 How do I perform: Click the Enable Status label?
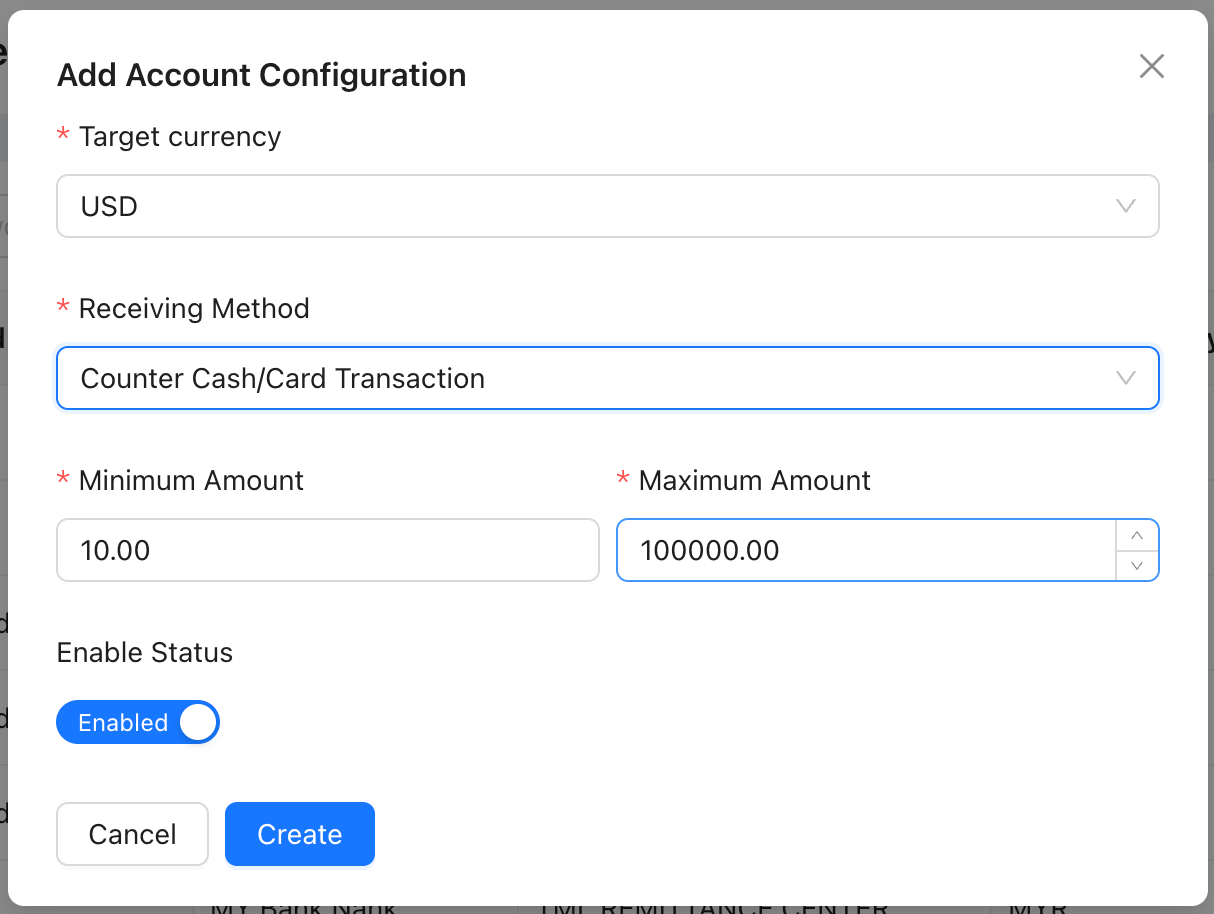coord(145,653)
